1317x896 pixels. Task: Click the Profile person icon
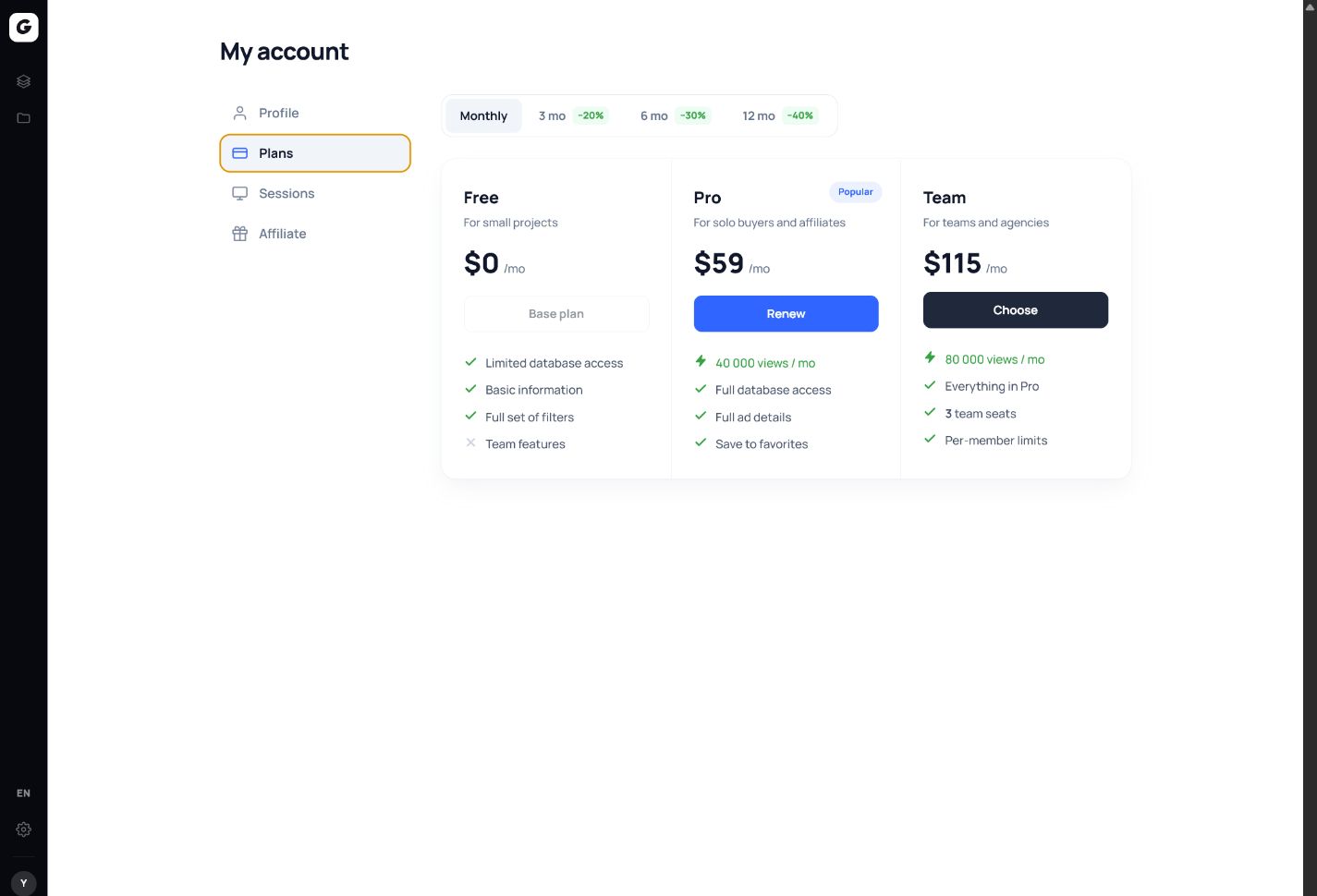(x=239, y=113)
